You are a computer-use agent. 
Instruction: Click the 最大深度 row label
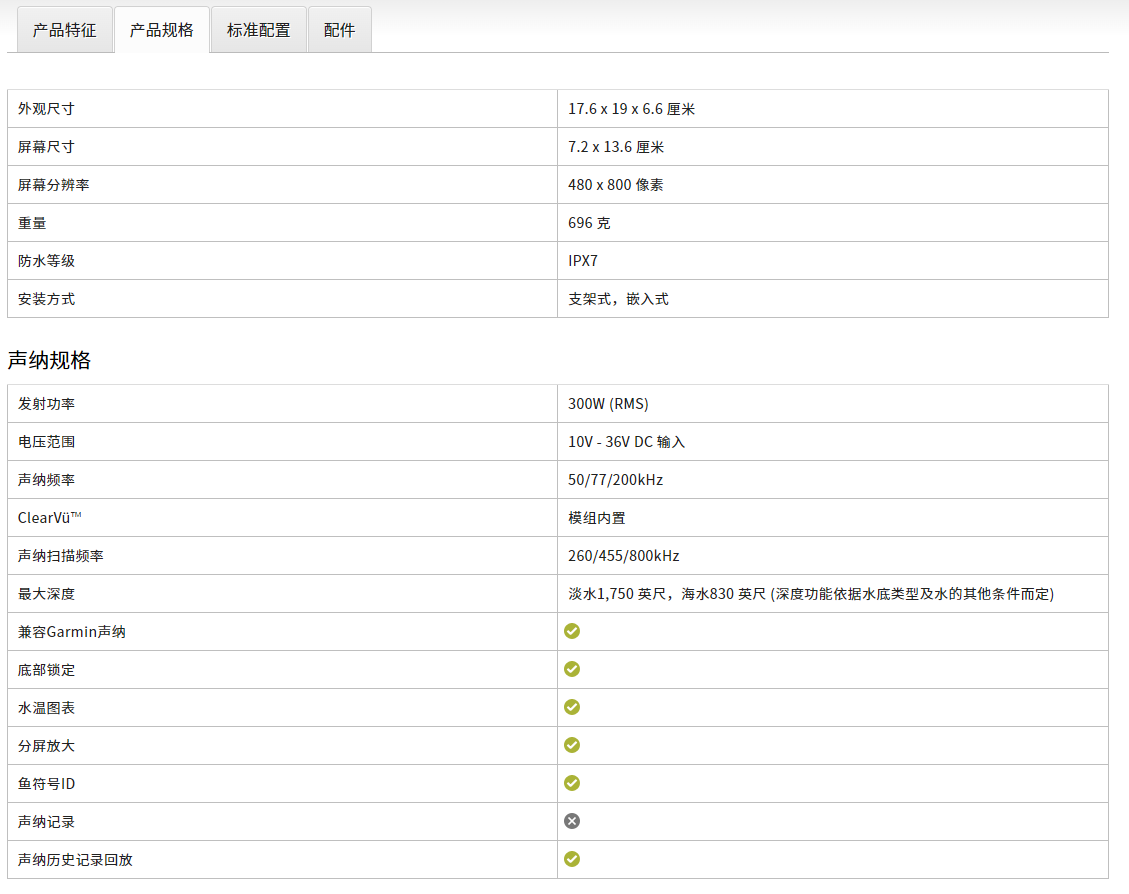(46, 594)
